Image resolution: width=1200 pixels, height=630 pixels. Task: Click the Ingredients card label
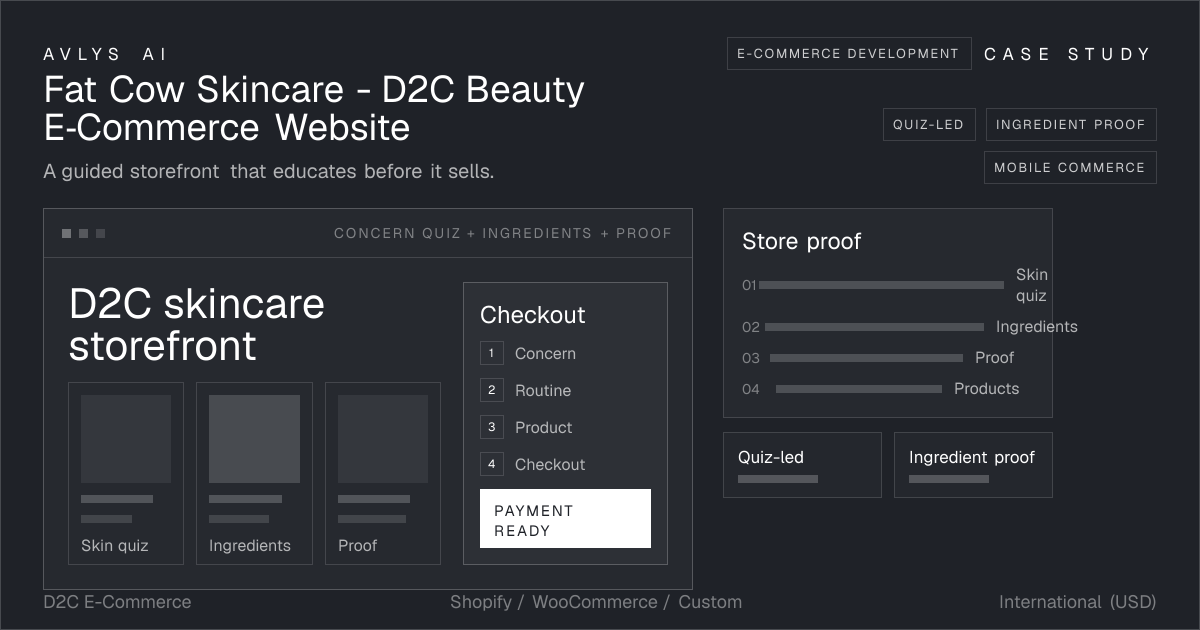pos(250,546)
